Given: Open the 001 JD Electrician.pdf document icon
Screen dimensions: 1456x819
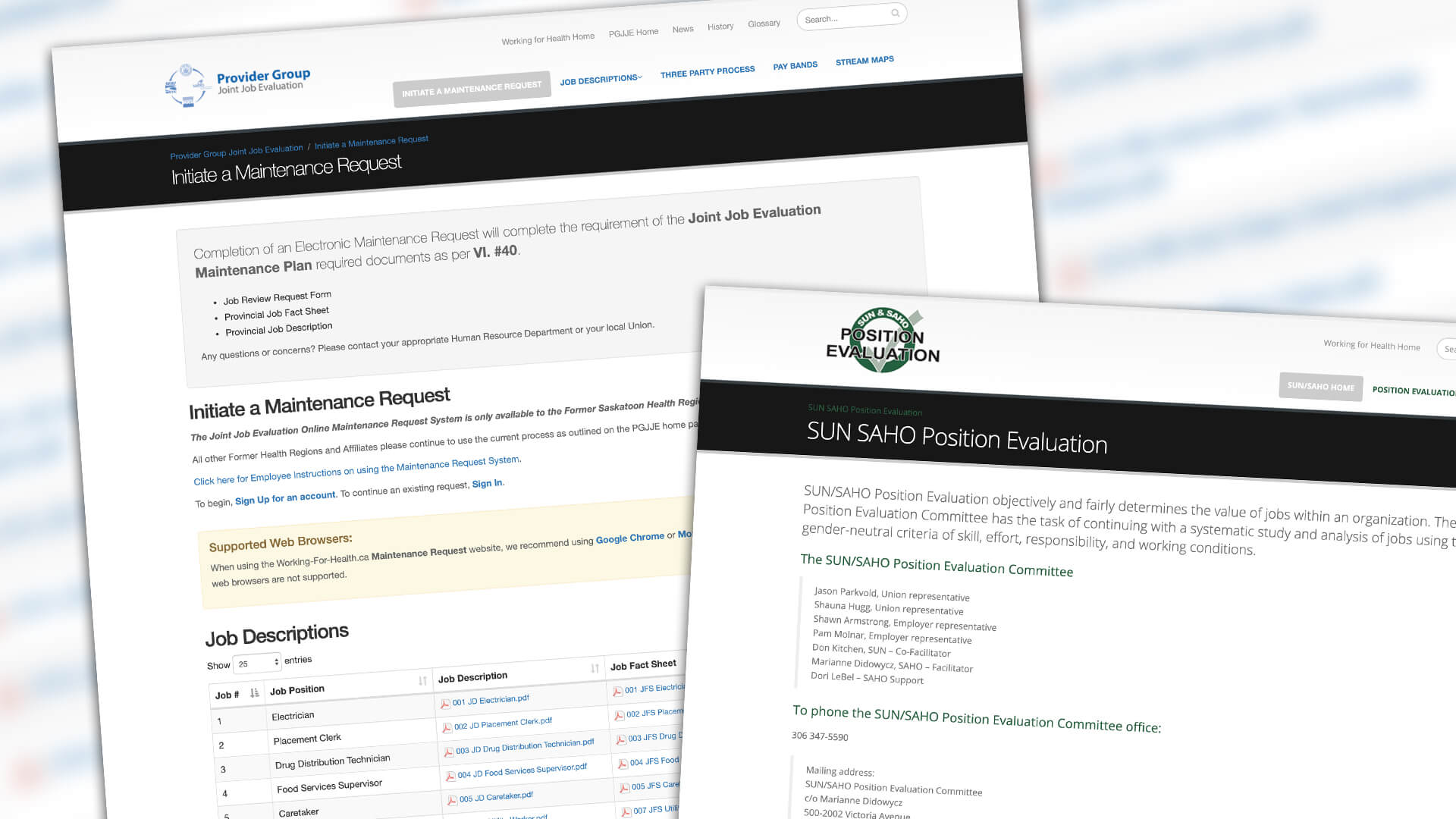Looking at the screenshot, I should click(x=446, y=704).
